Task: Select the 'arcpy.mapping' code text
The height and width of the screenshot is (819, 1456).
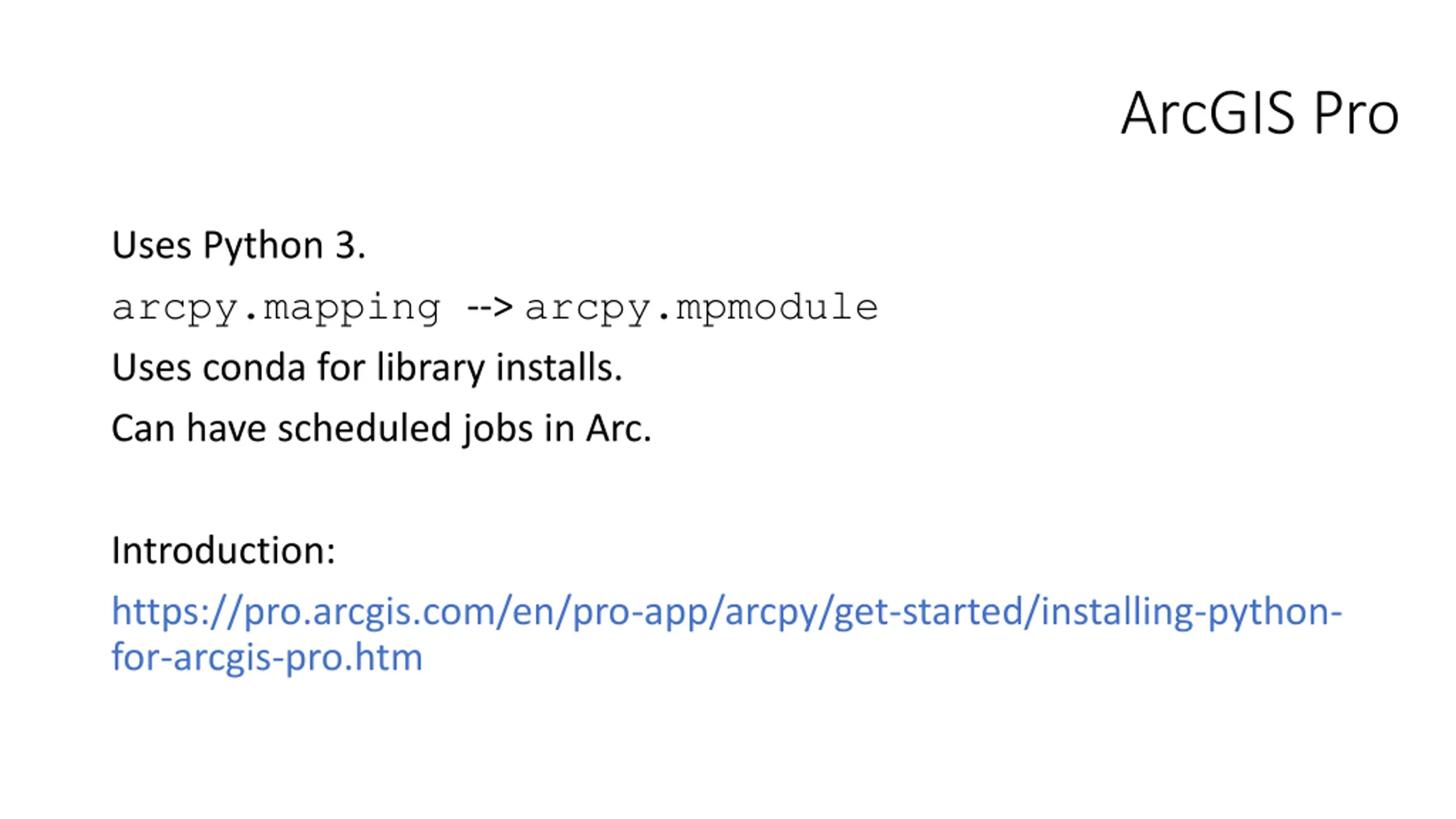Action: point(276,308)
